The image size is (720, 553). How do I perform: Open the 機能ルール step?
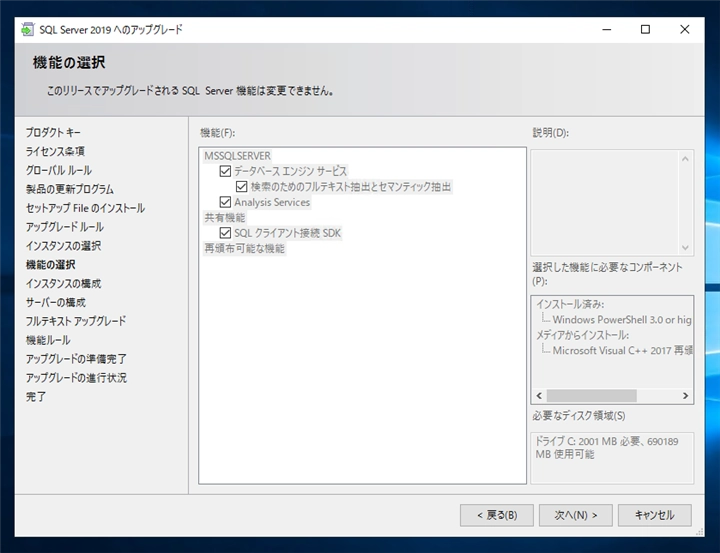click(x=48, y=340)
